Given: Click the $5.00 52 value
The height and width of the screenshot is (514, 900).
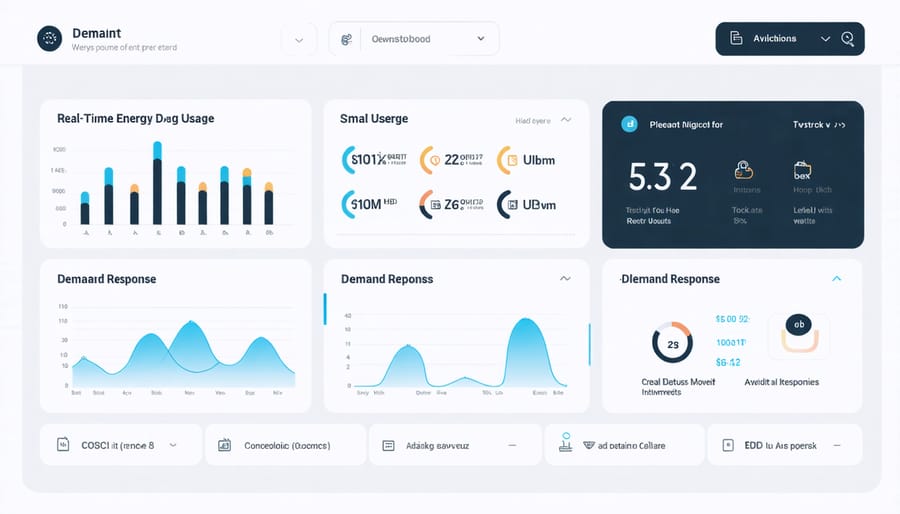Looking at the screenshot, I should [732, 319].
